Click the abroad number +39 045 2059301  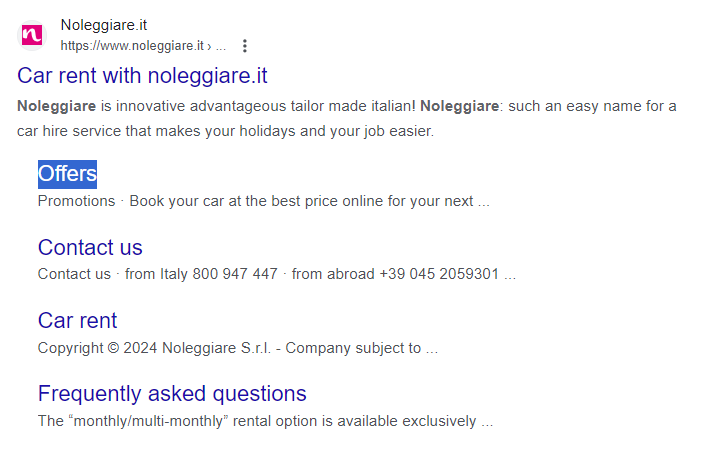438,274
